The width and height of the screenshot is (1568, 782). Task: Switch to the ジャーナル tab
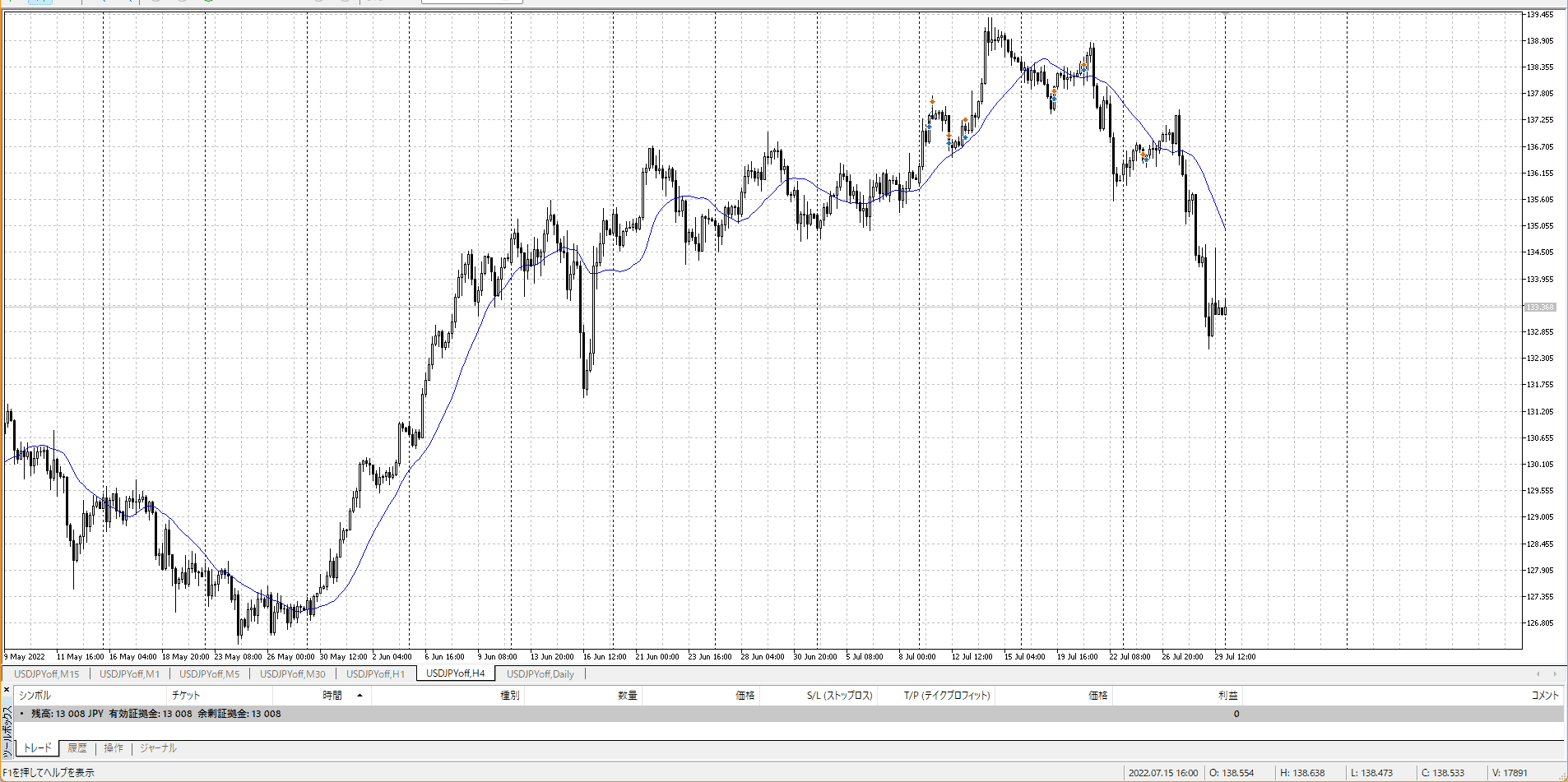click(158, 748)
